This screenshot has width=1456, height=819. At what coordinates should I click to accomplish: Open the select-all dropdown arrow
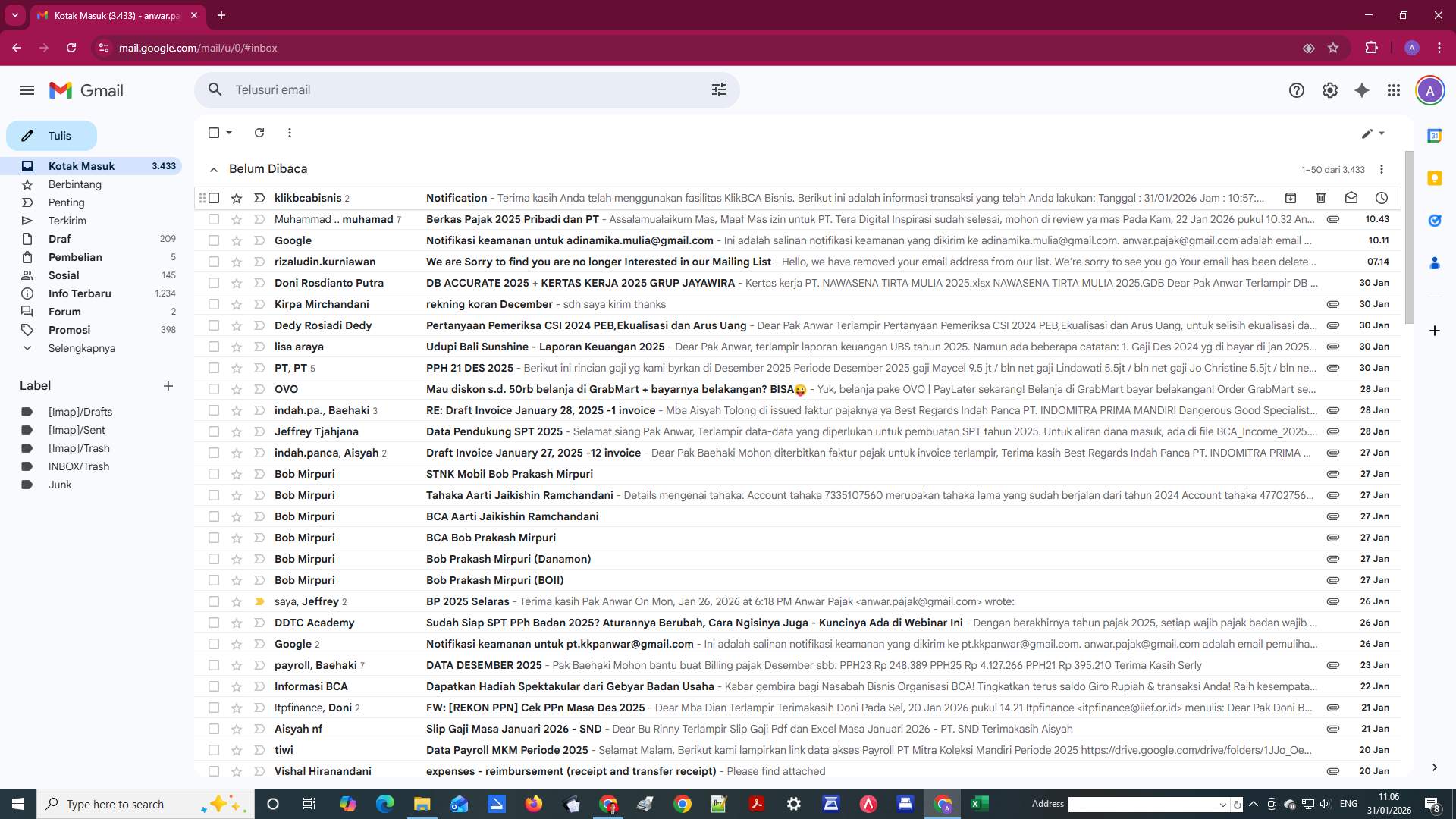click(x=229, y=133)
